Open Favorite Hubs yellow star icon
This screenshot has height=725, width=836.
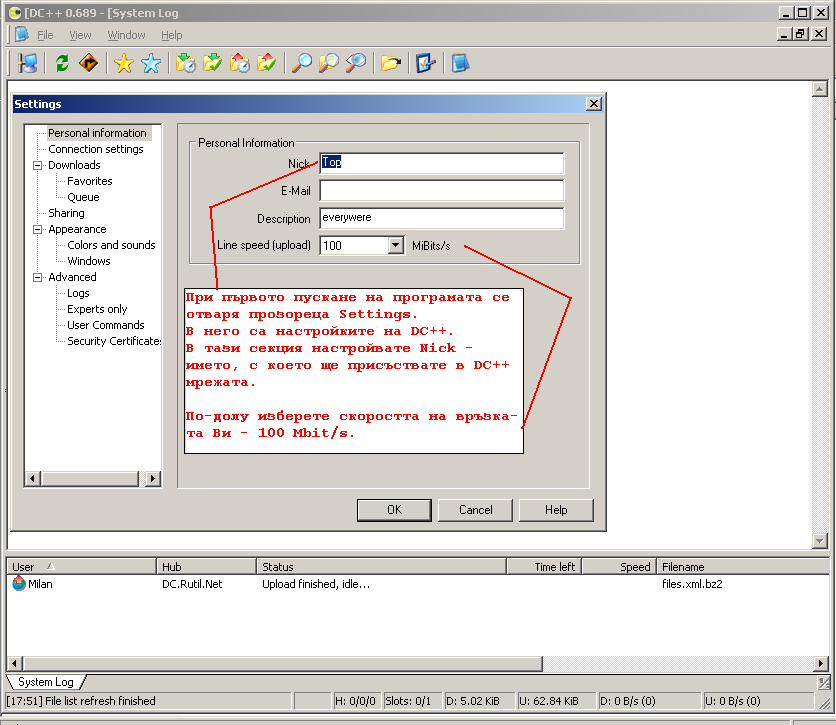[x=124, y=63]
